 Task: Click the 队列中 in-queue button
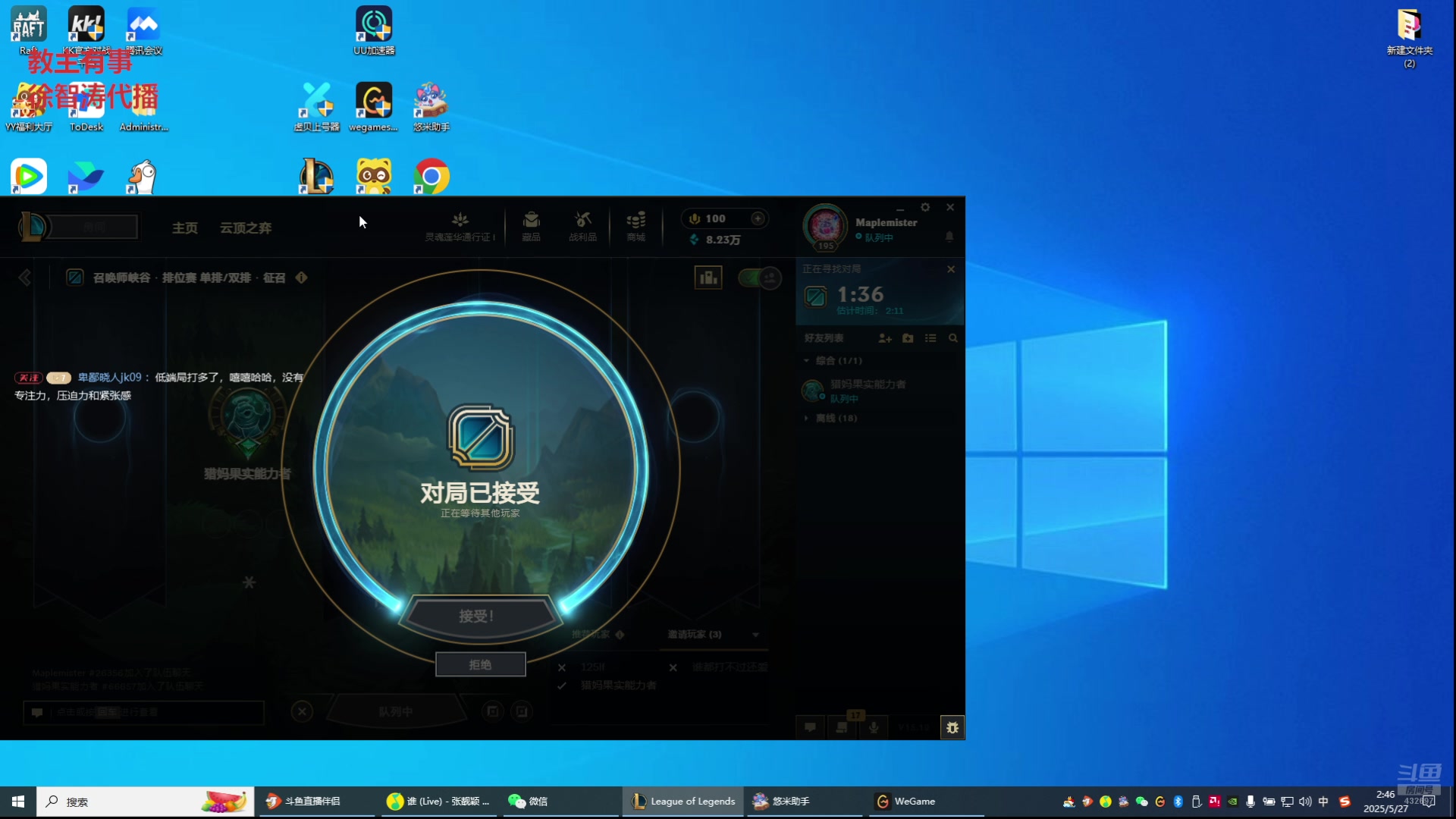pos(396,711)
